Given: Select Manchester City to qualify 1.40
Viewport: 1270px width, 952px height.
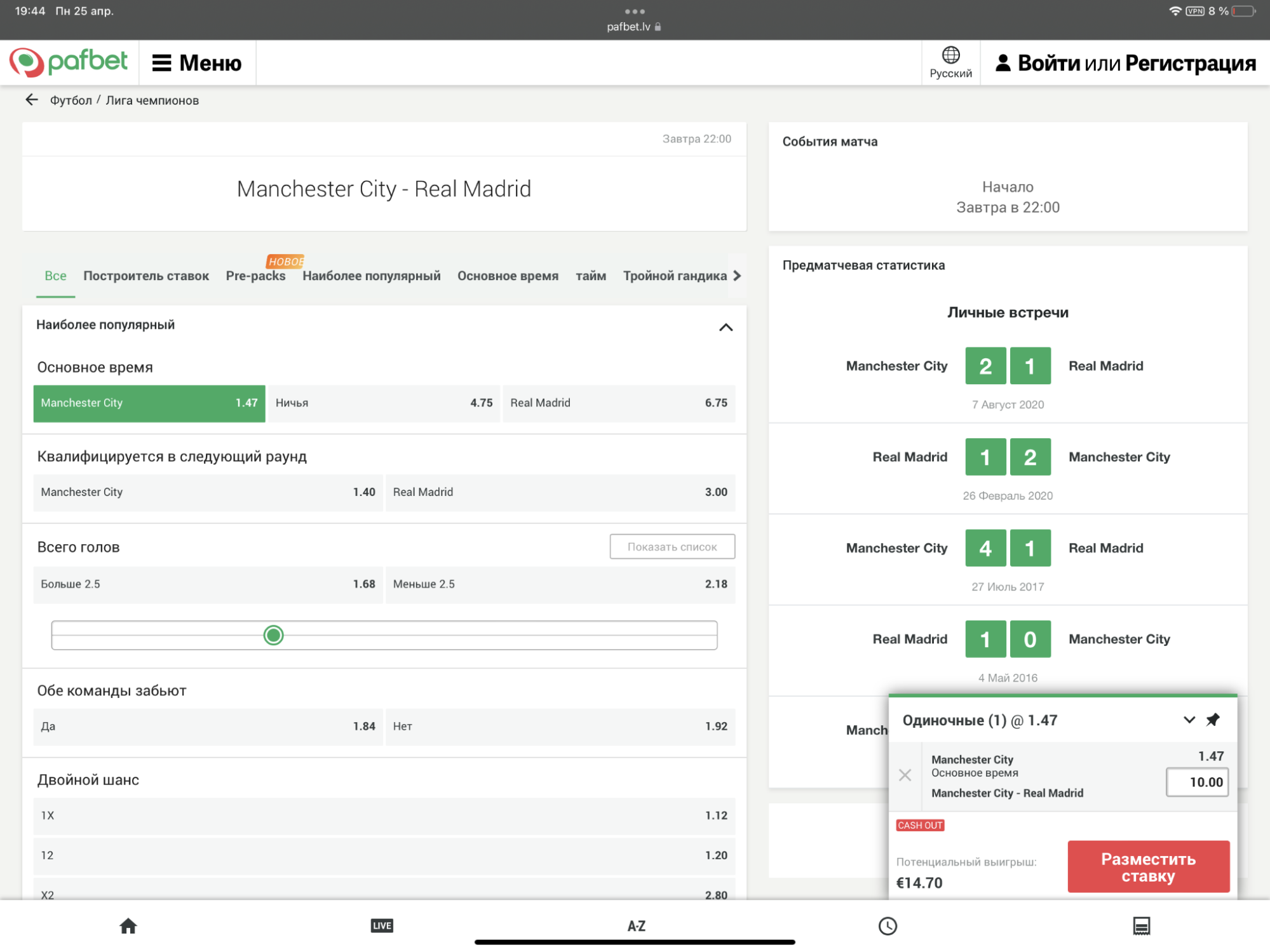Looking at the screenshot, I should click(208, 492).
